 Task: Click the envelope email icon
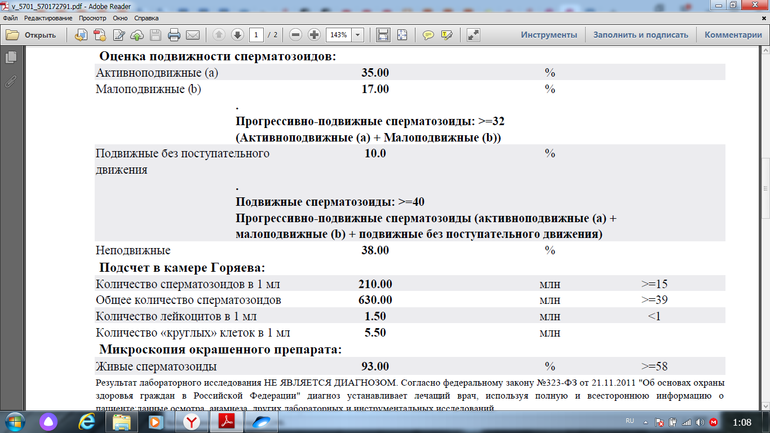193,35
